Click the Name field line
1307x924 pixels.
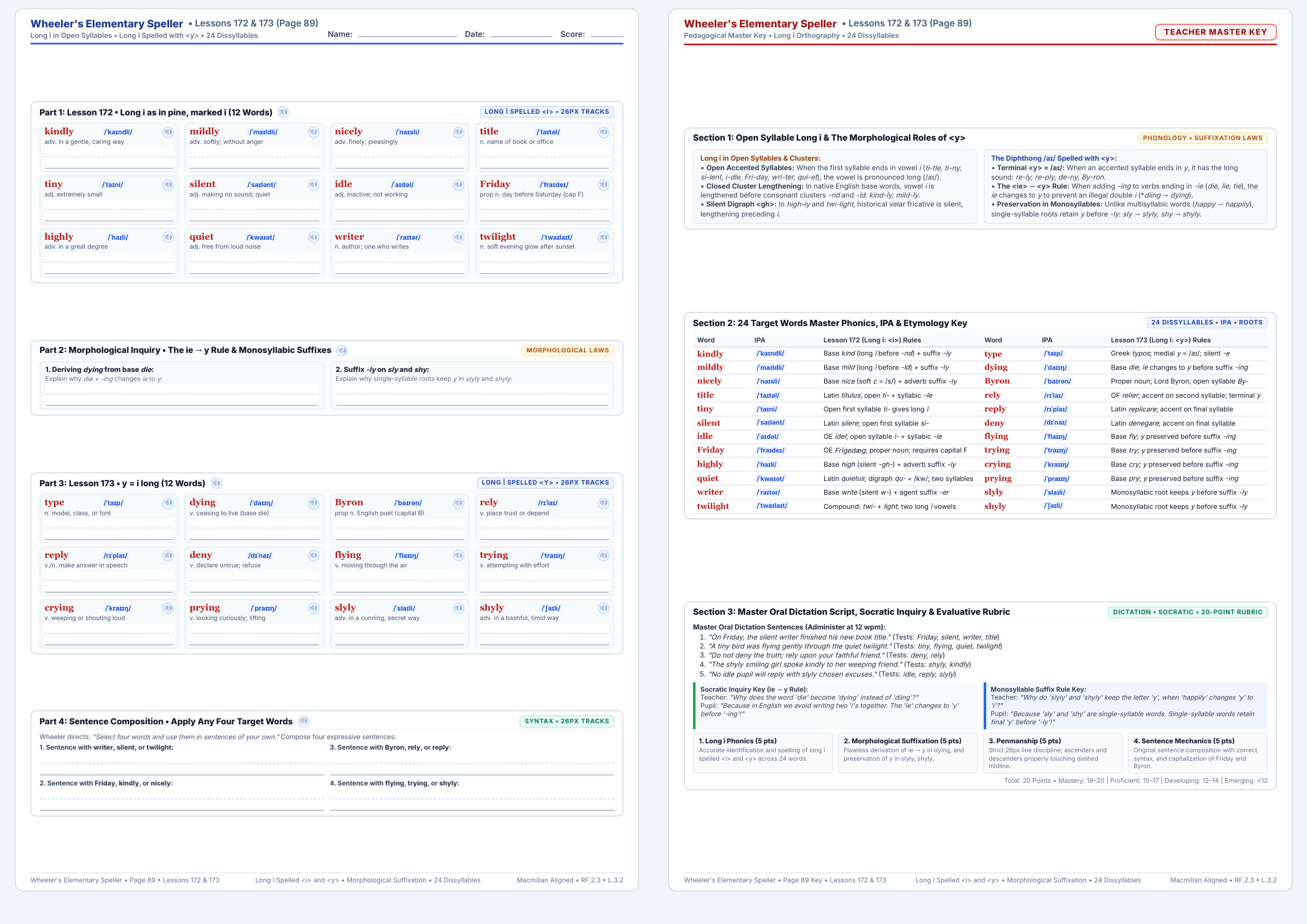pos(407,34)
